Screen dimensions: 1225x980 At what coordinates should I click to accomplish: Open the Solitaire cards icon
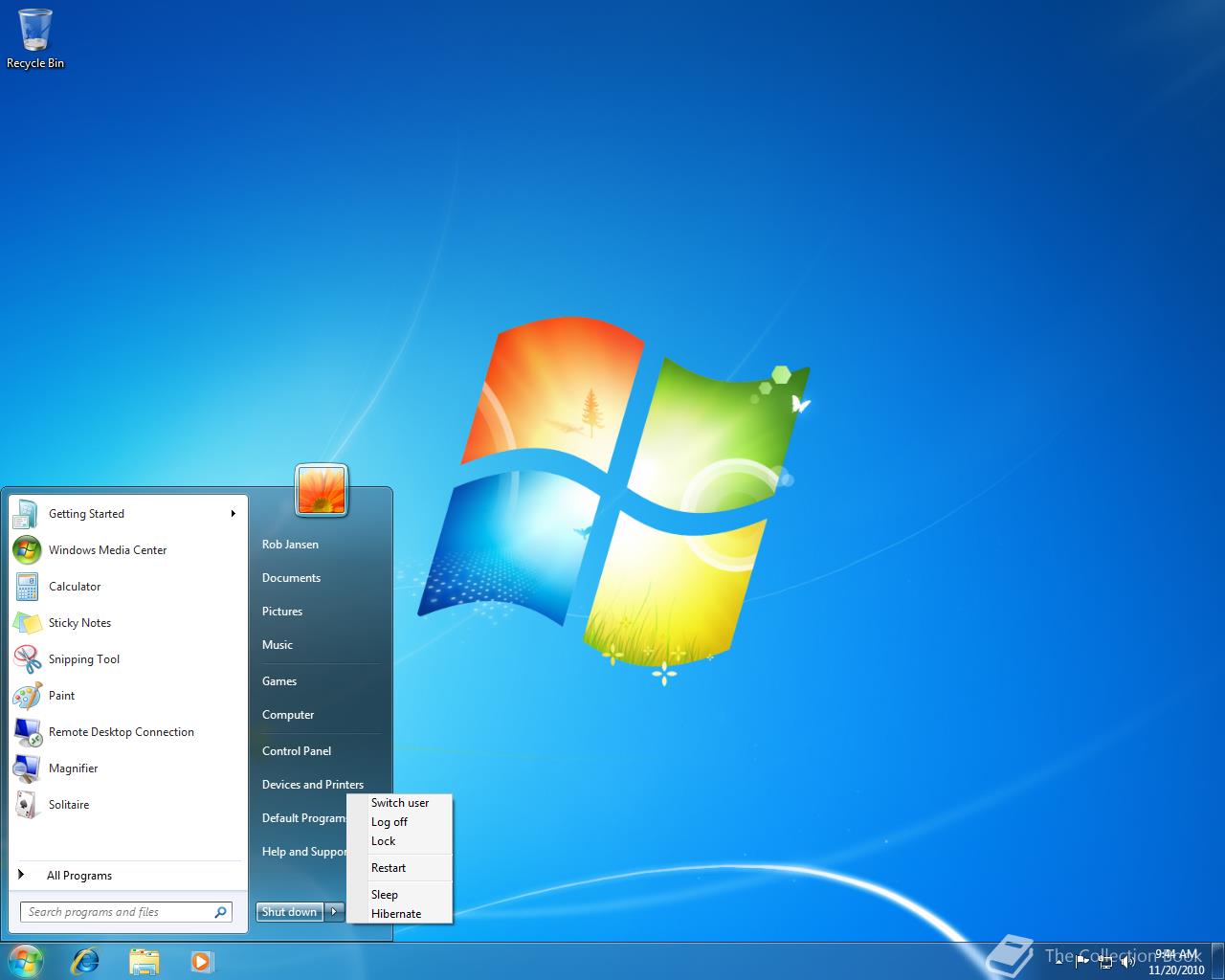point(26,805)
